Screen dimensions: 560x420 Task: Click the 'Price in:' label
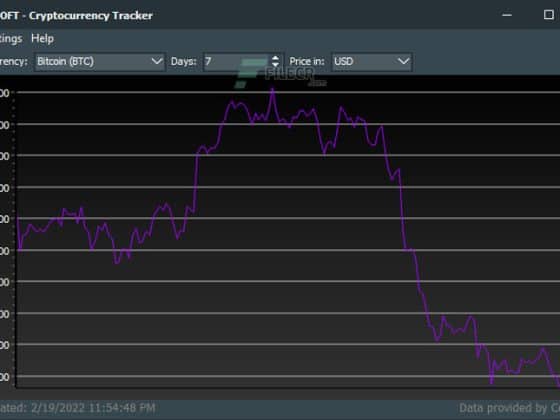point(306,61)
